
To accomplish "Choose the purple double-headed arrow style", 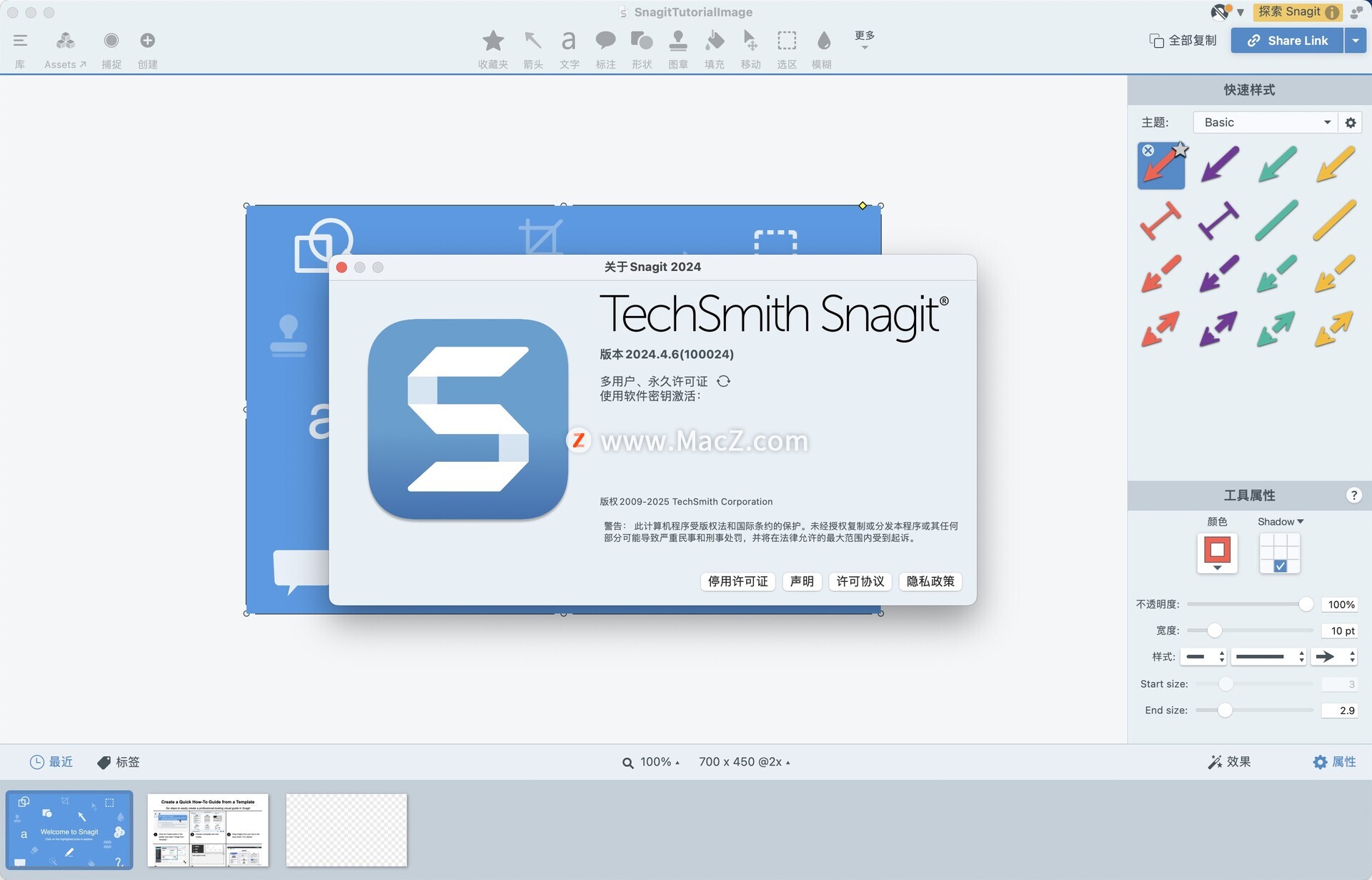I will click(x=1219, y=329).
